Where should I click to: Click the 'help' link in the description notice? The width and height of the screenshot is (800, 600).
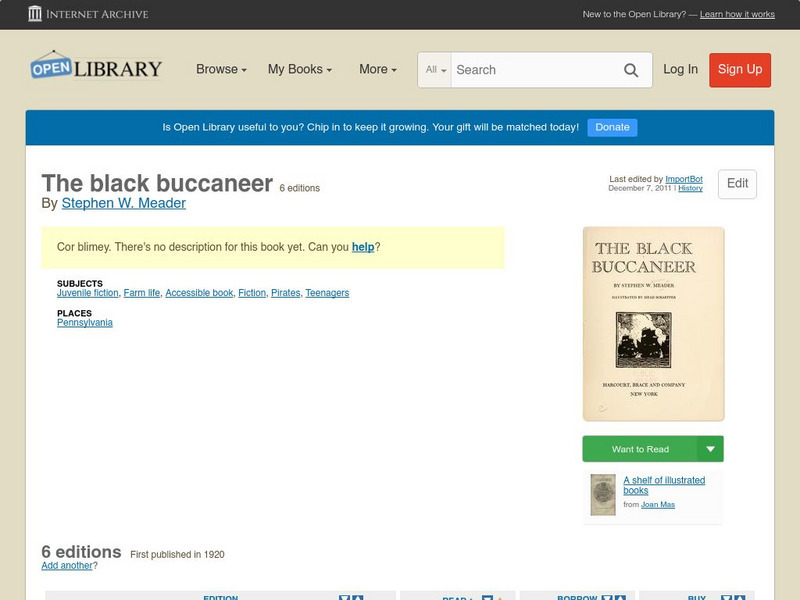pyautogui.click(x=362, y=246)
